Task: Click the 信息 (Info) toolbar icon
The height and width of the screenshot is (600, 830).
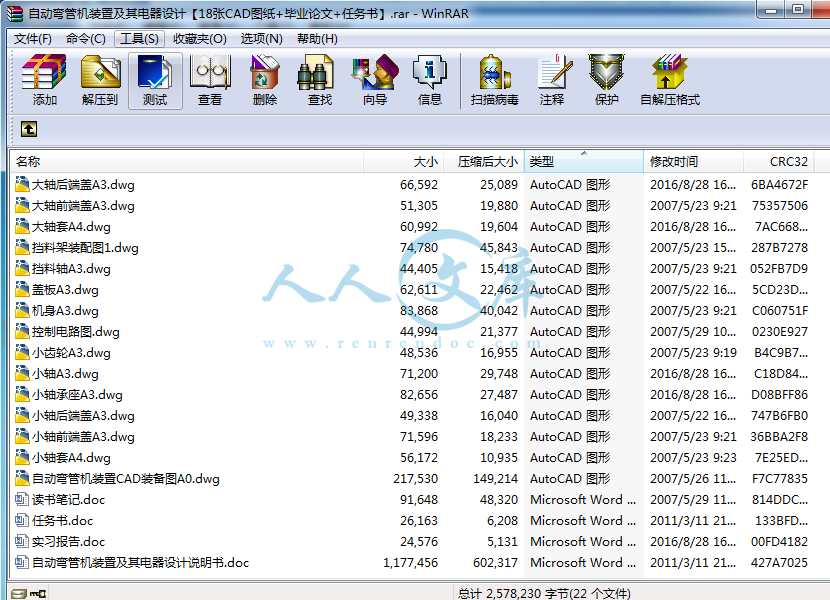Action: [429, 80]
